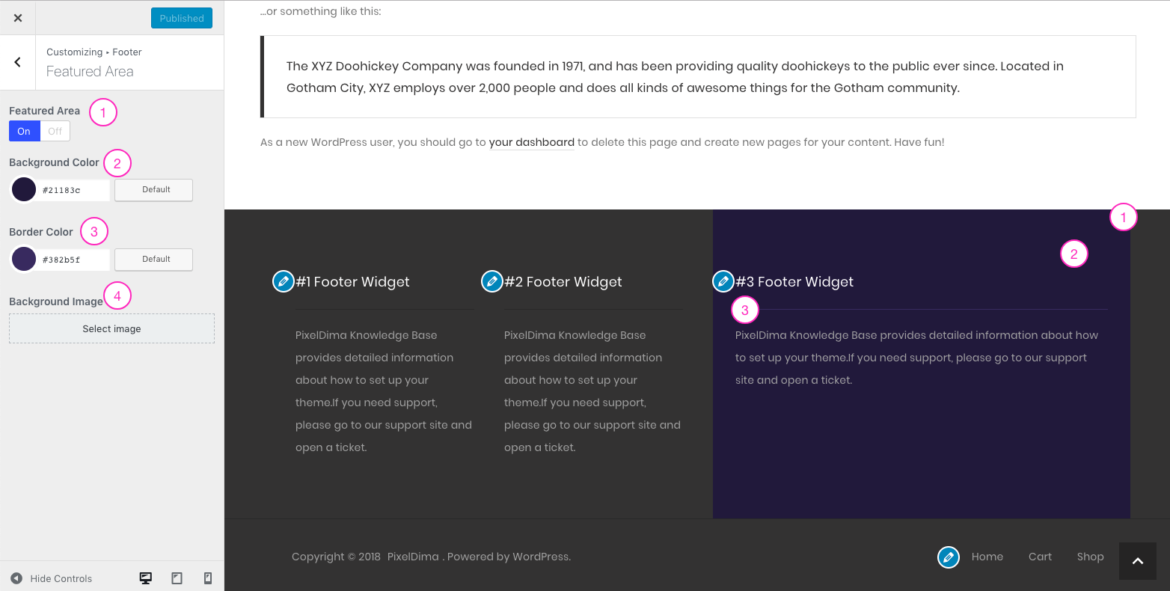The width and height of the screenshot is (1170, 591).
Task: Follow the your dashboard link
Action: coord(532,142)
